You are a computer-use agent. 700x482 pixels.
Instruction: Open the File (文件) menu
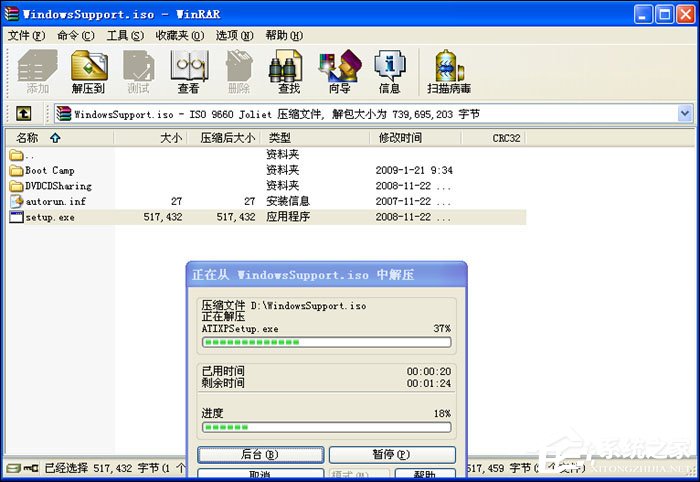(x=26, y=35)
